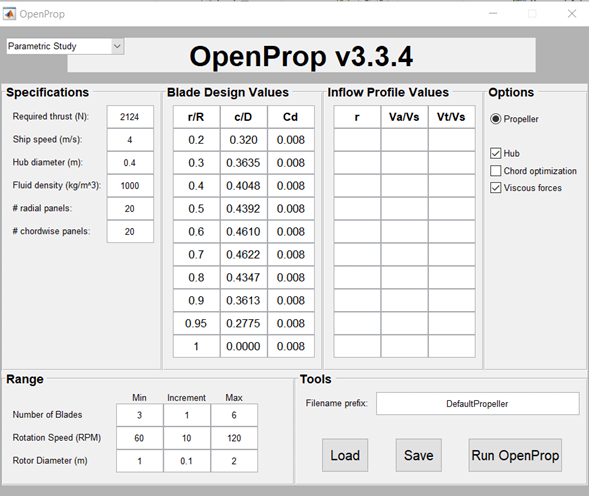Select the Rotation Speed Max field
589x496 pixels.
pyautogui.click(x=234, y=438)
